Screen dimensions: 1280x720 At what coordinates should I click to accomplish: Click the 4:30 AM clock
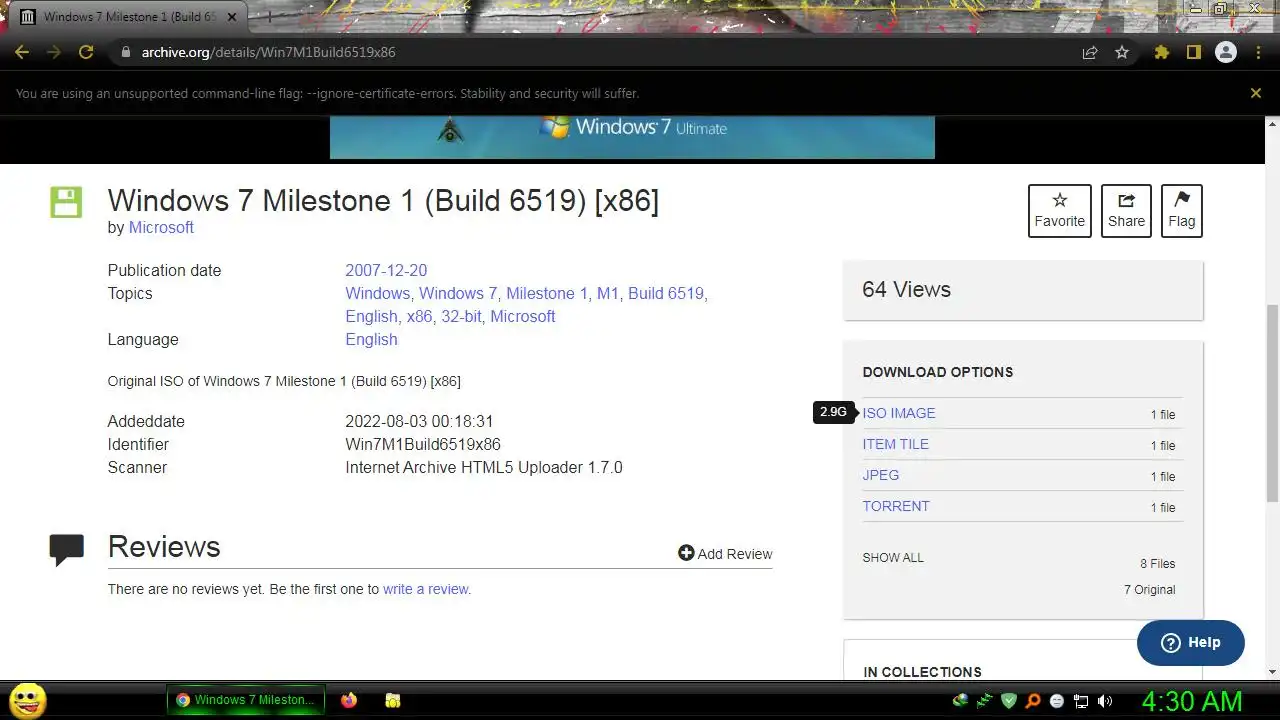coord(1192,701)
